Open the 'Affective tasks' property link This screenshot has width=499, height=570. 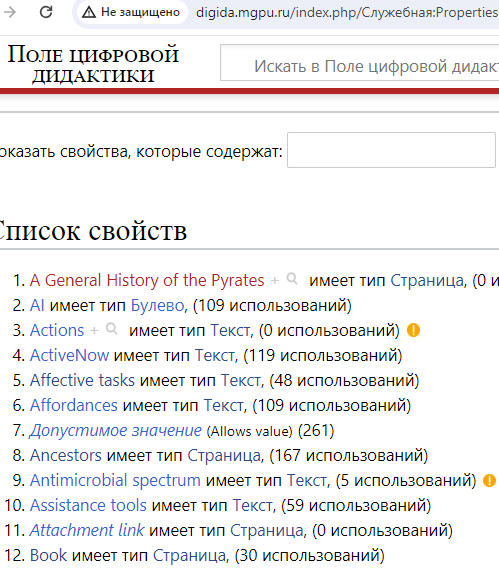pos(82,381)
